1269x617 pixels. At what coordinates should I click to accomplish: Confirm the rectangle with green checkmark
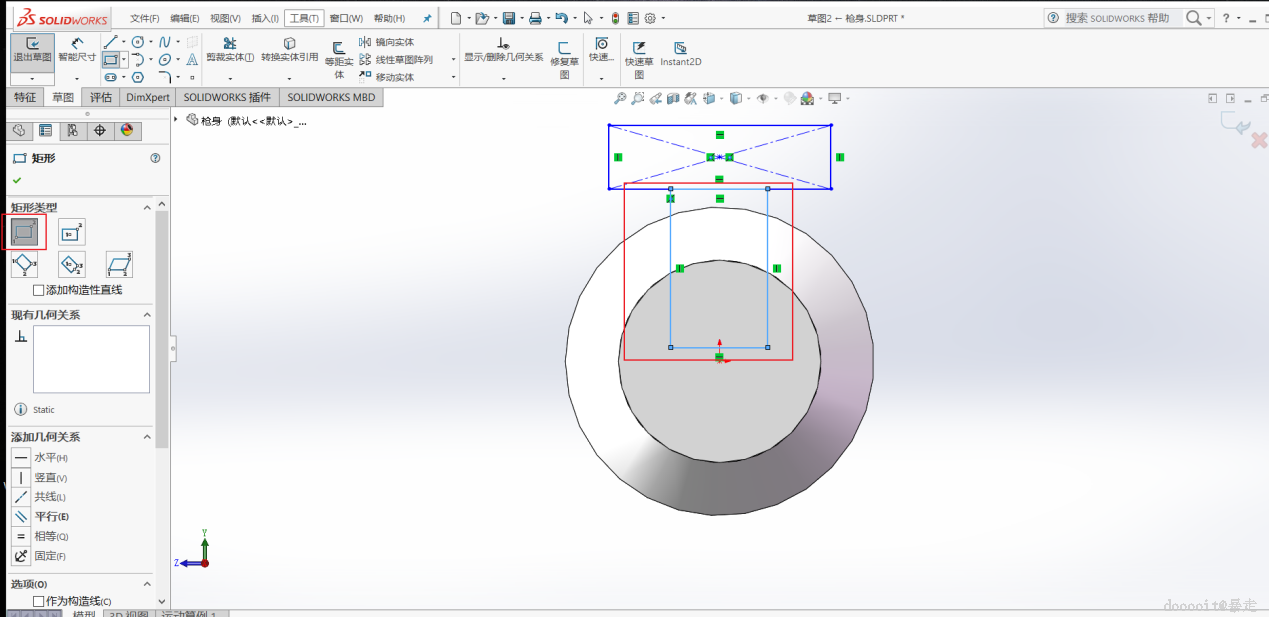coord(17,180)
